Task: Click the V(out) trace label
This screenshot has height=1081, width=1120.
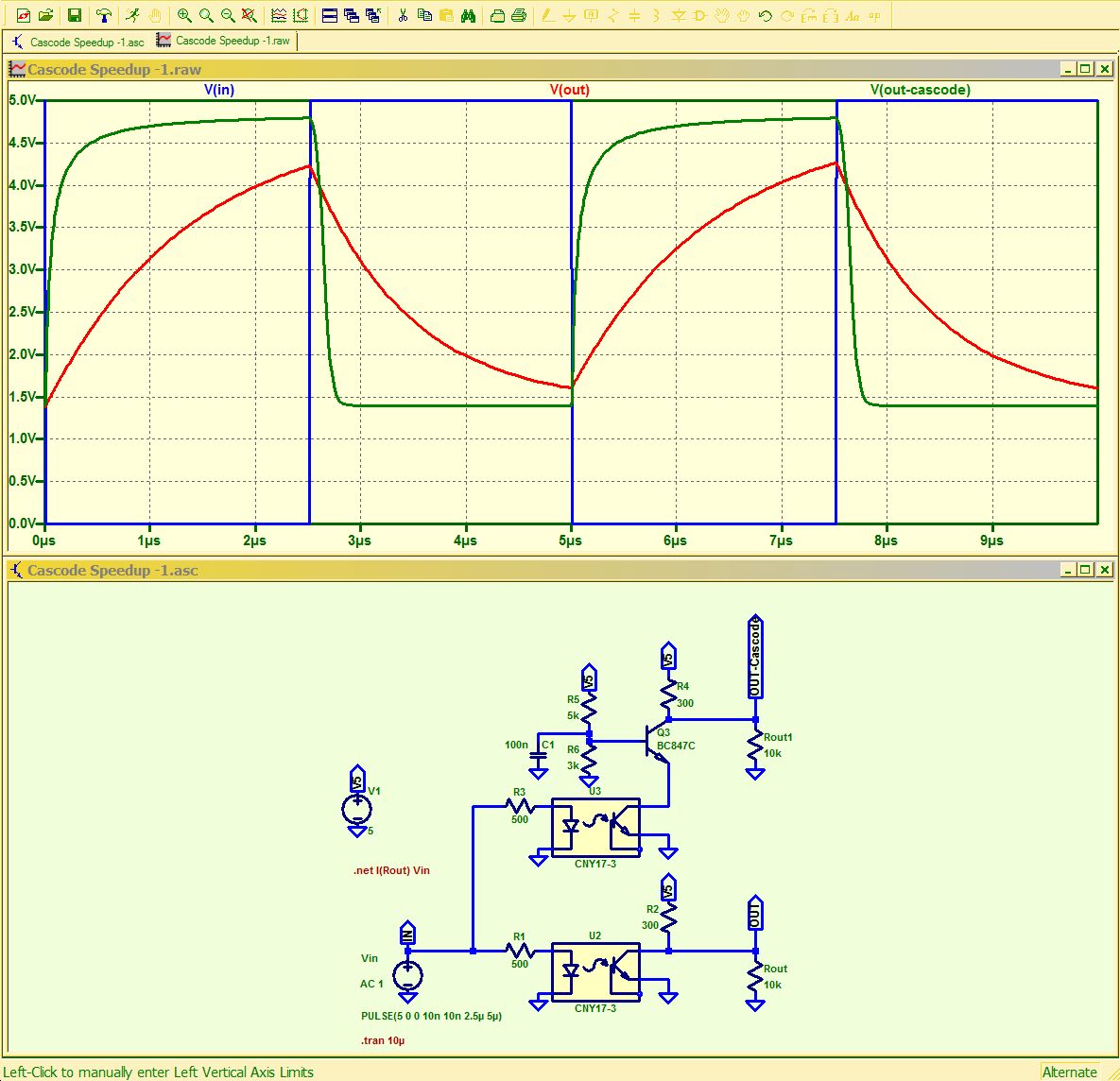Action: pyautogui.click(x=569, y=90)
